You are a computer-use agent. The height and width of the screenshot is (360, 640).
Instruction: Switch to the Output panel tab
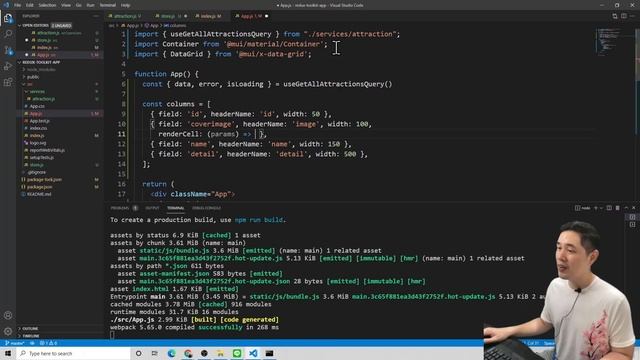(152, 208)
